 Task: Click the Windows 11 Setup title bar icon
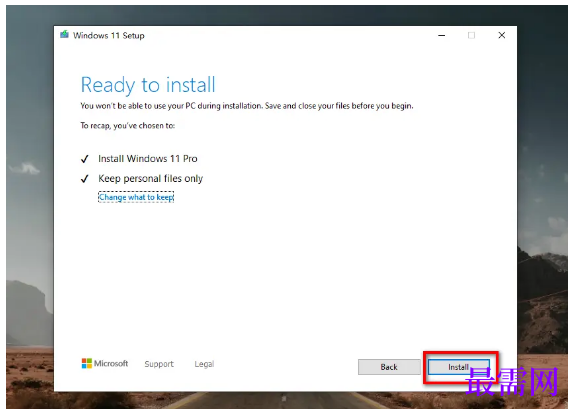click(64, 35)
